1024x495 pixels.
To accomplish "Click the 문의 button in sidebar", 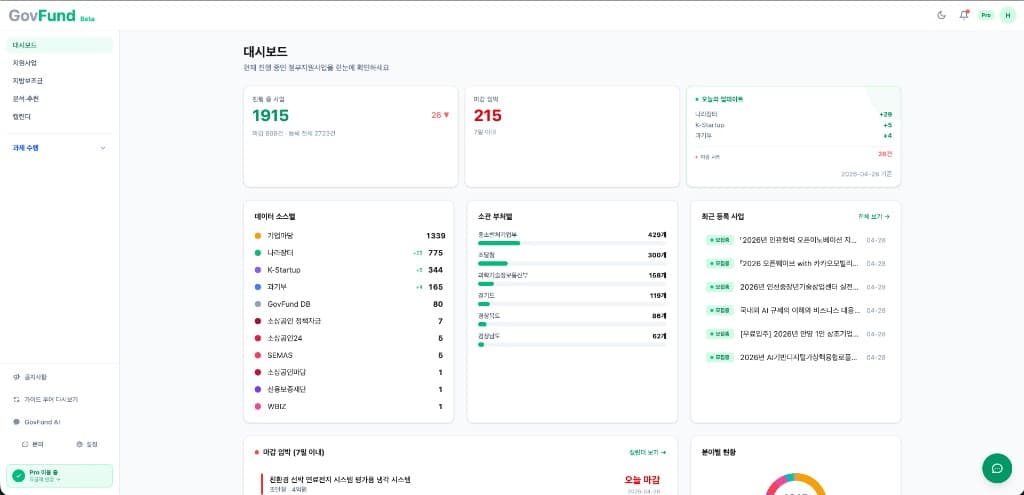I will [x=33, y=444].
